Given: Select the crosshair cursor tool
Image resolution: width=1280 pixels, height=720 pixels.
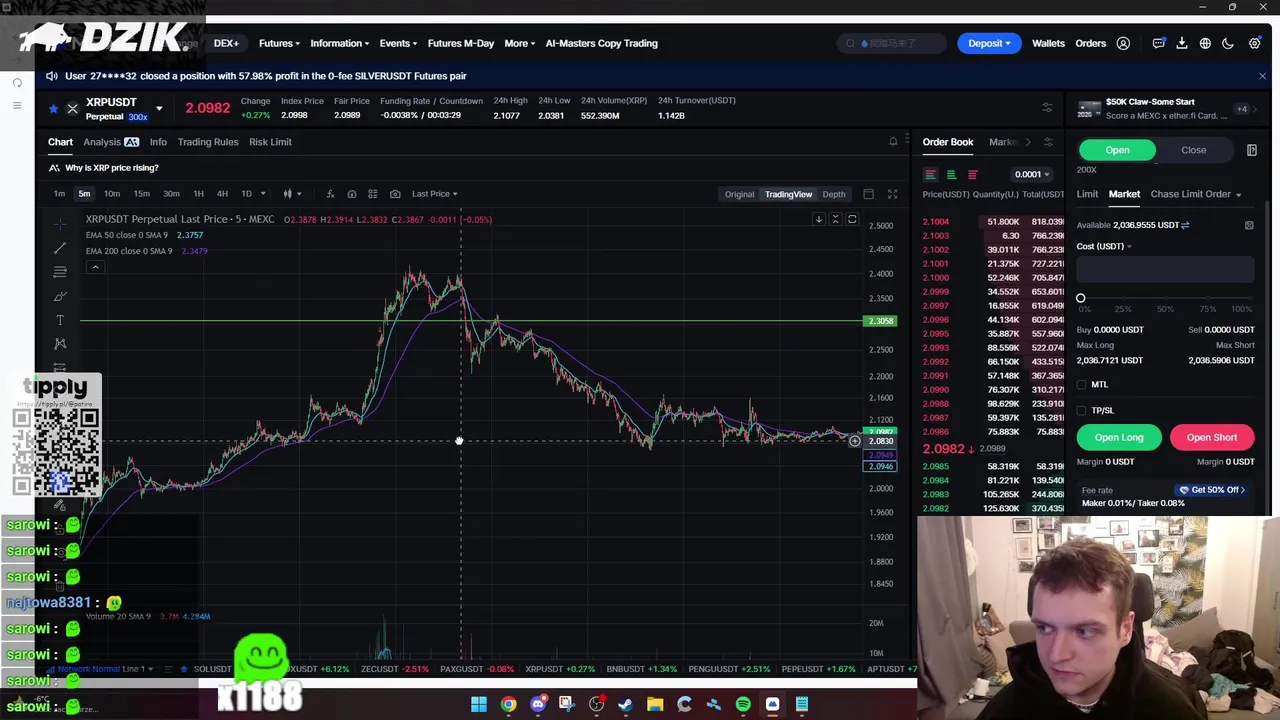Looking at the screenshot, I should [60, 223].
